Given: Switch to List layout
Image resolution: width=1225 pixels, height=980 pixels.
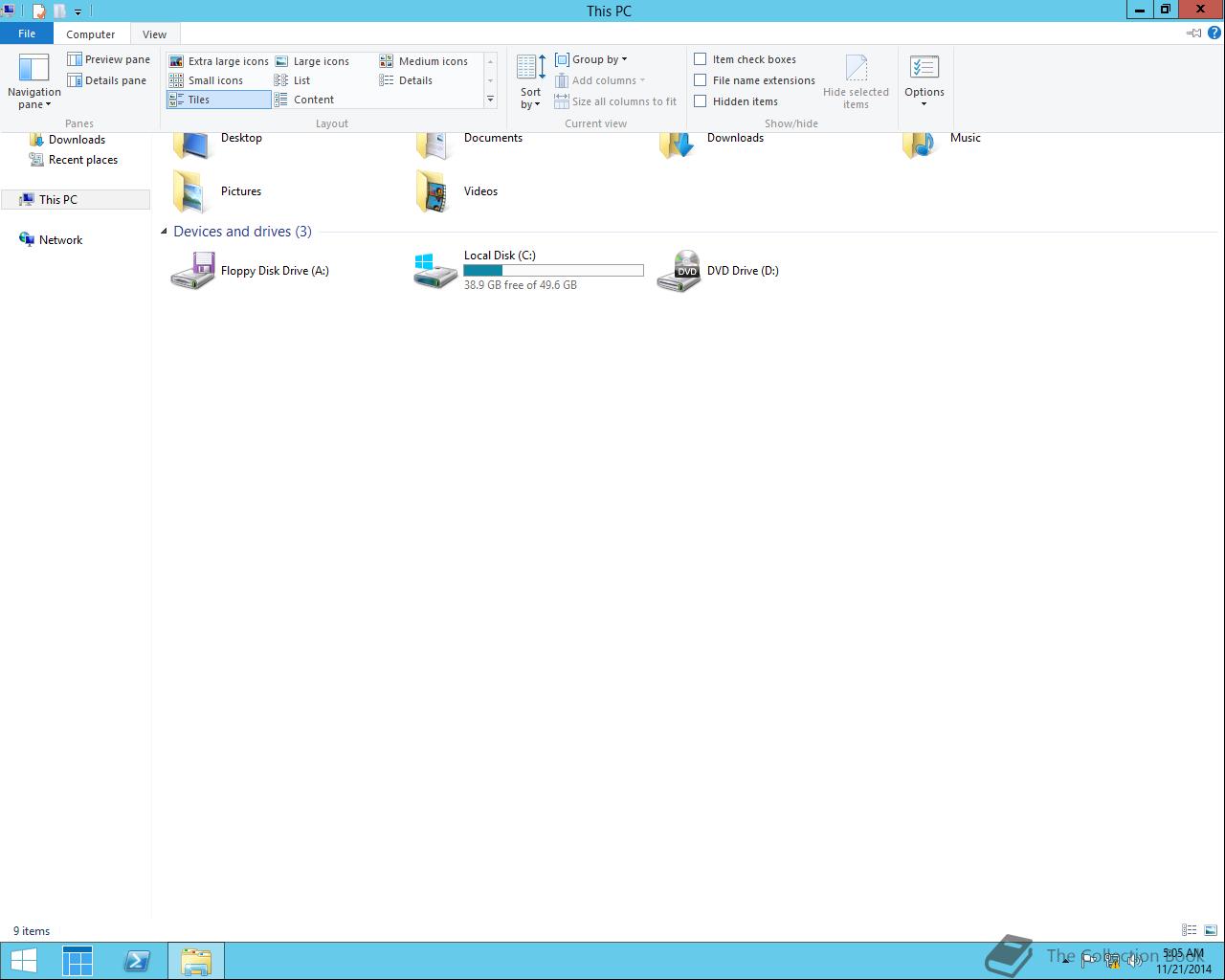Looking at the screenshot, I should pos(292,80).
